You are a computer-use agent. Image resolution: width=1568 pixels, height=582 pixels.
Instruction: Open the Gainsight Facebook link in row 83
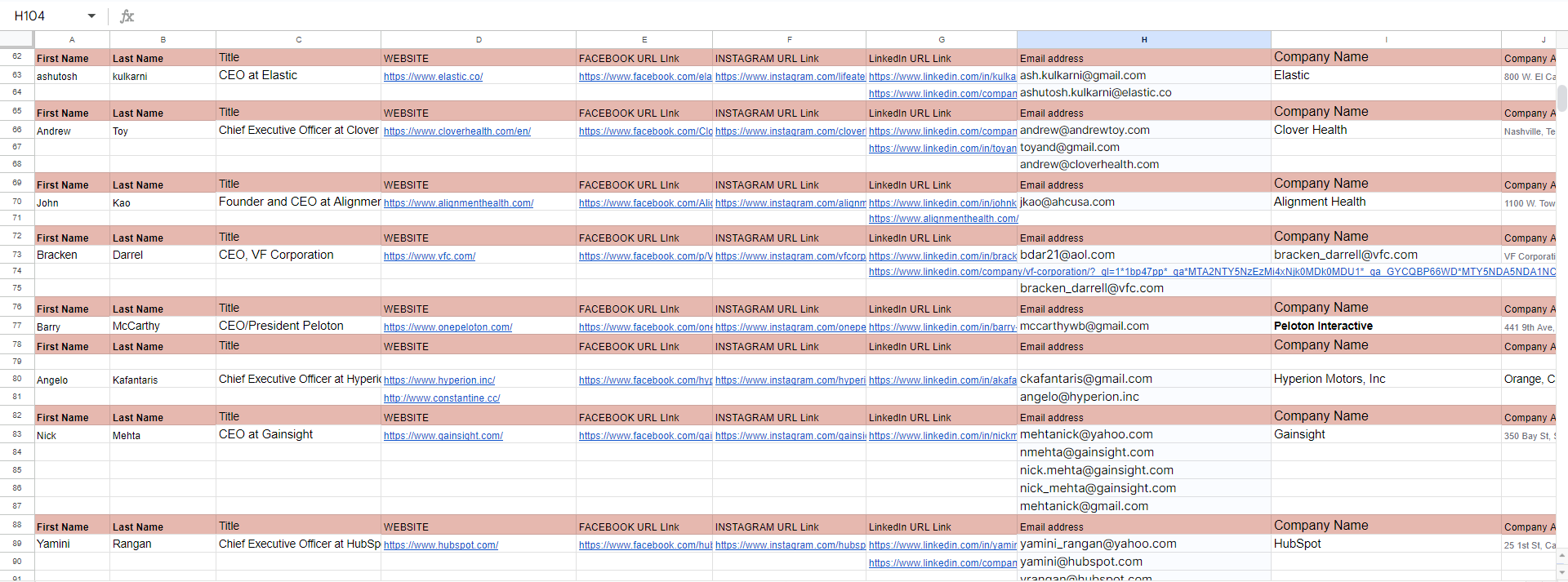(645, 436)
